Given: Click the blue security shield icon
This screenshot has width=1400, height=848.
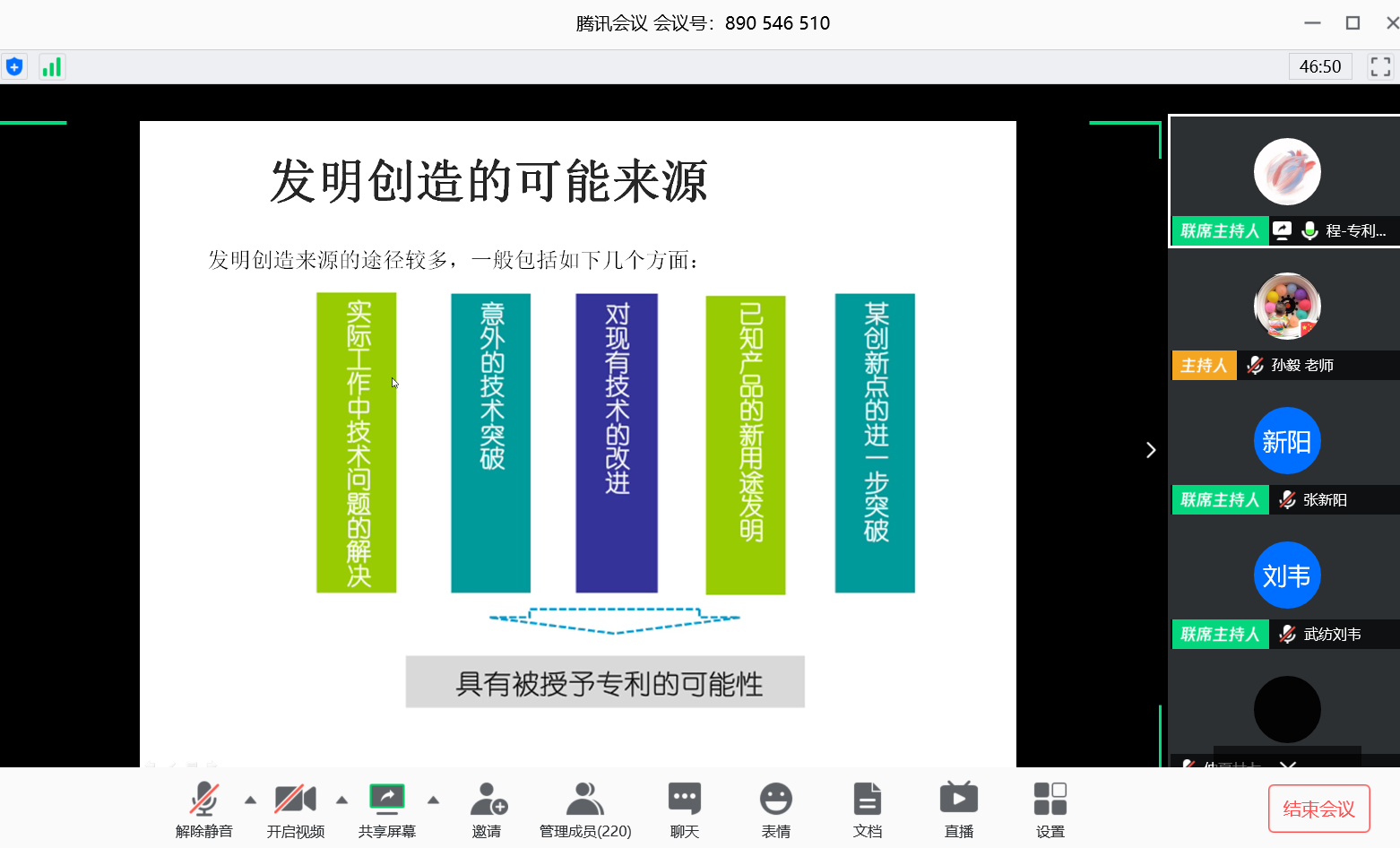Looking at the screenshot, I should tap(14, 67).
